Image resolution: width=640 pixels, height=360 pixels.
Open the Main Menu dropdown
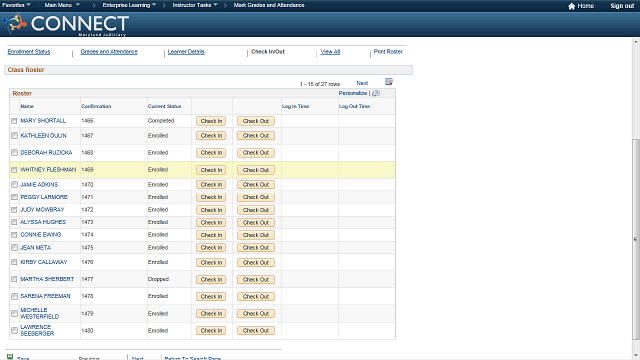[62, 5]
